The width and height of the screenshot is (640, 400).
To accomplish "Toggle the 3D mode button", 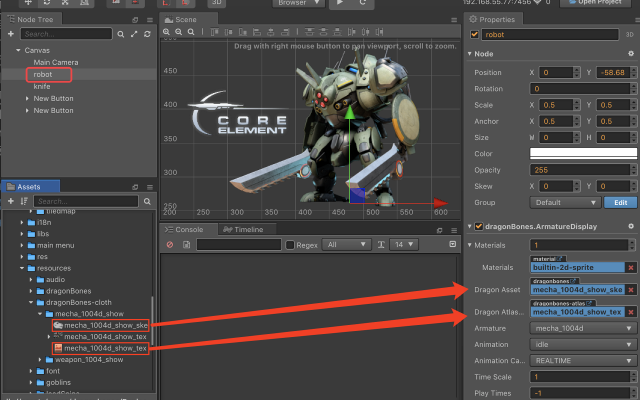I will tap(217, 3).
